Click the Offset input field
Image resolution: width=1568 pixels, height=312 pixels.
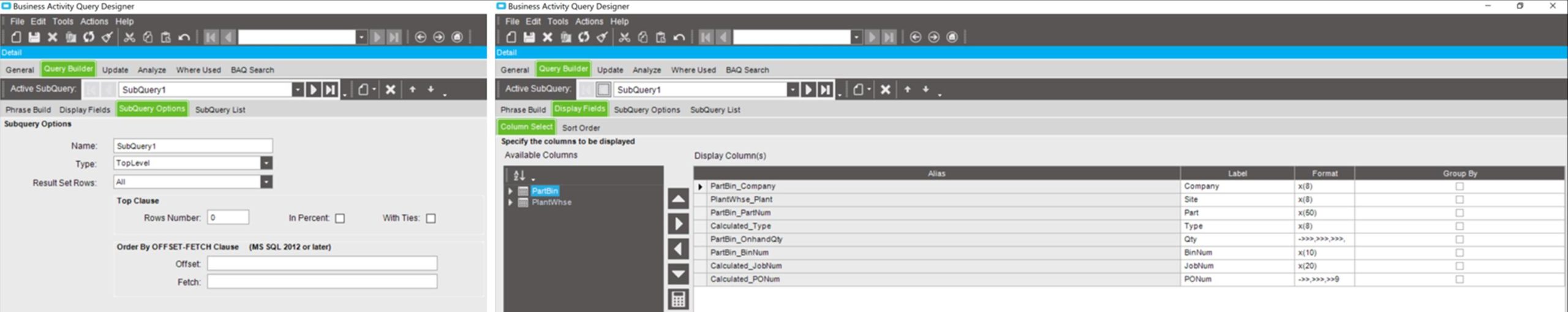(322, 264)
